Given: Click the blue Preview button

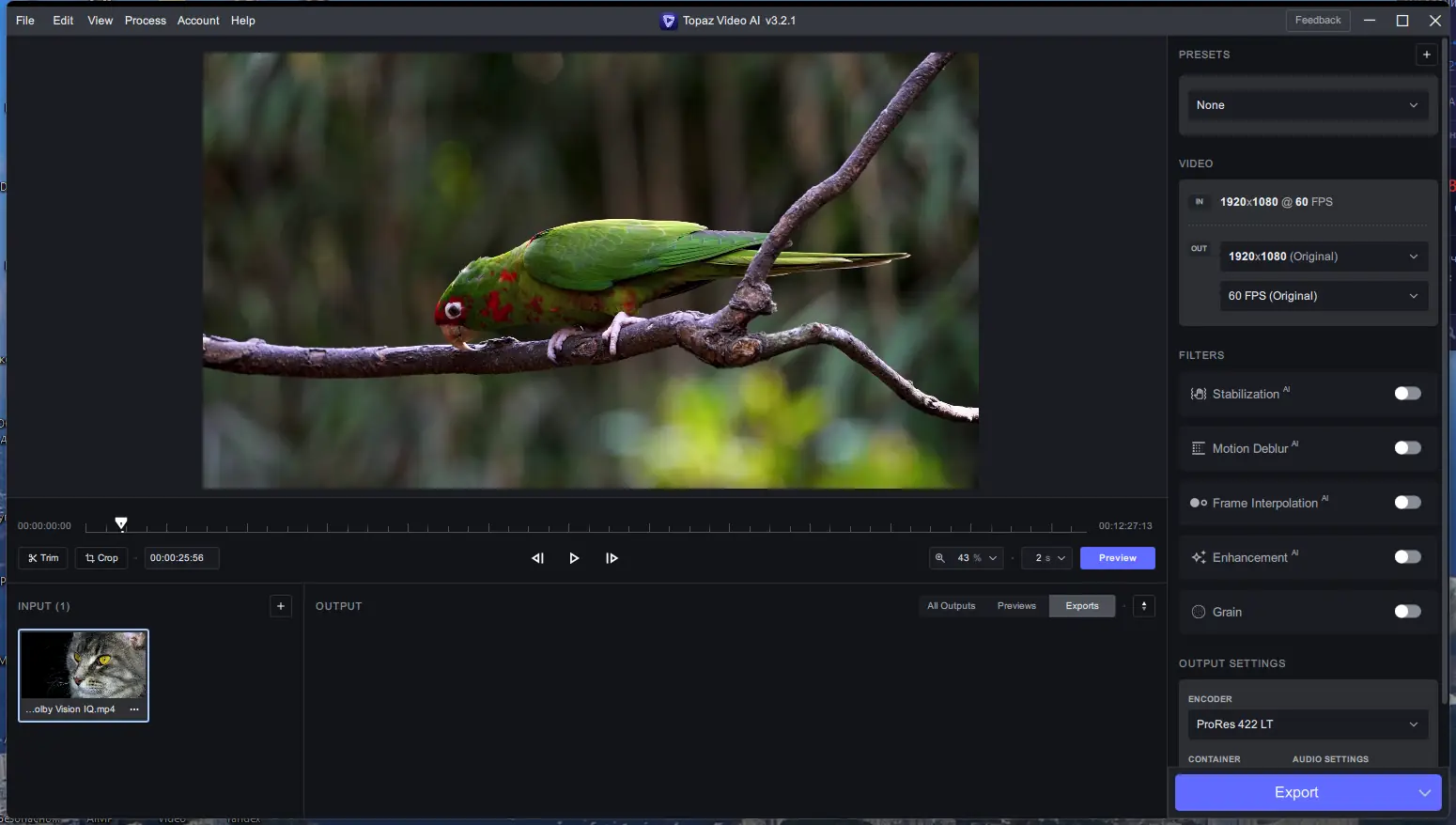Looking at the screenshot, I should (1117, 558).
